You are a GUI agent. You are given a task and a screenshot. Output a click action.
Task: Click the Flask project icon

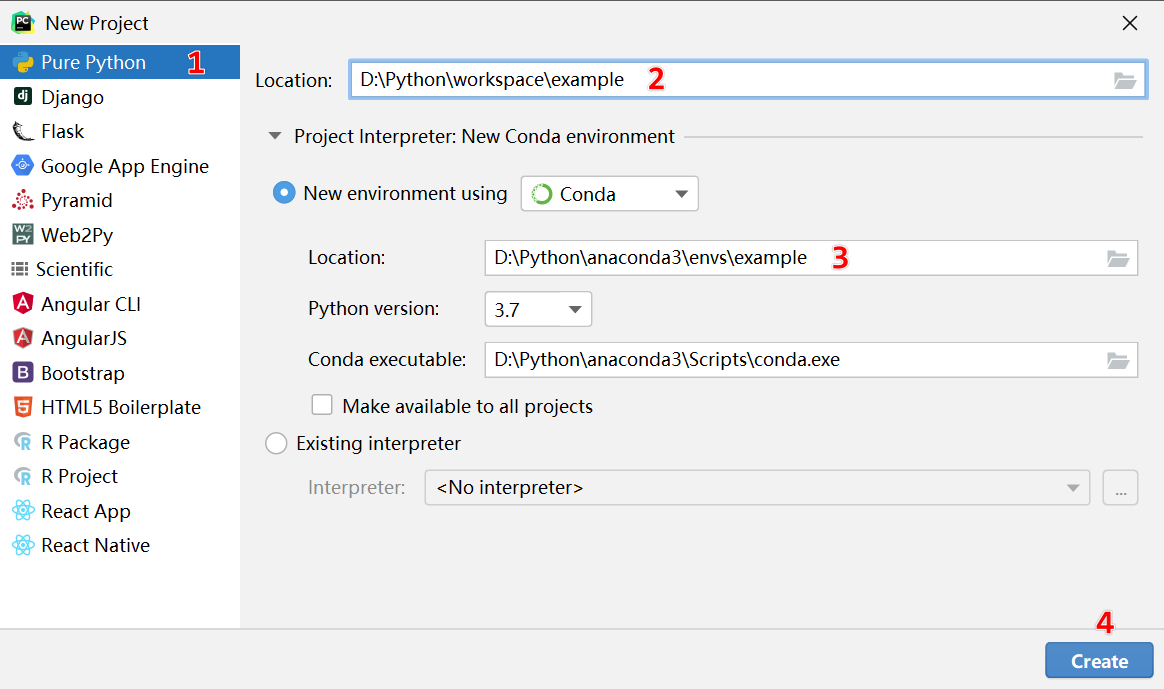23,131
